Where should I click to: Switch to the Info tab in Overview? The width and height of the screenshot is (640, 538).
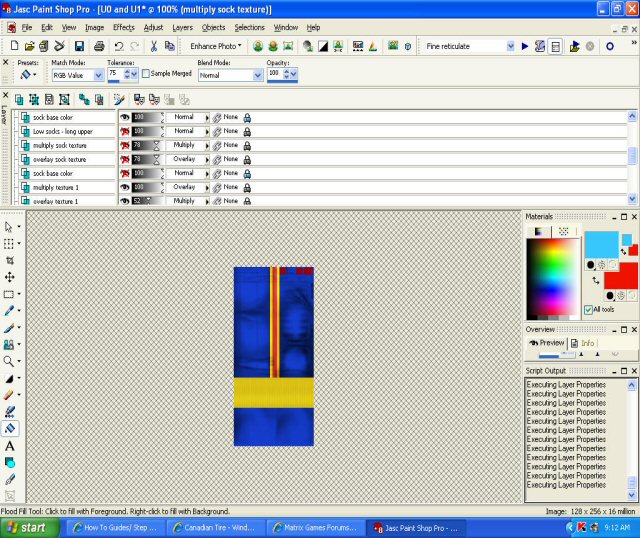pyautogui.click(x=582, y=343)
